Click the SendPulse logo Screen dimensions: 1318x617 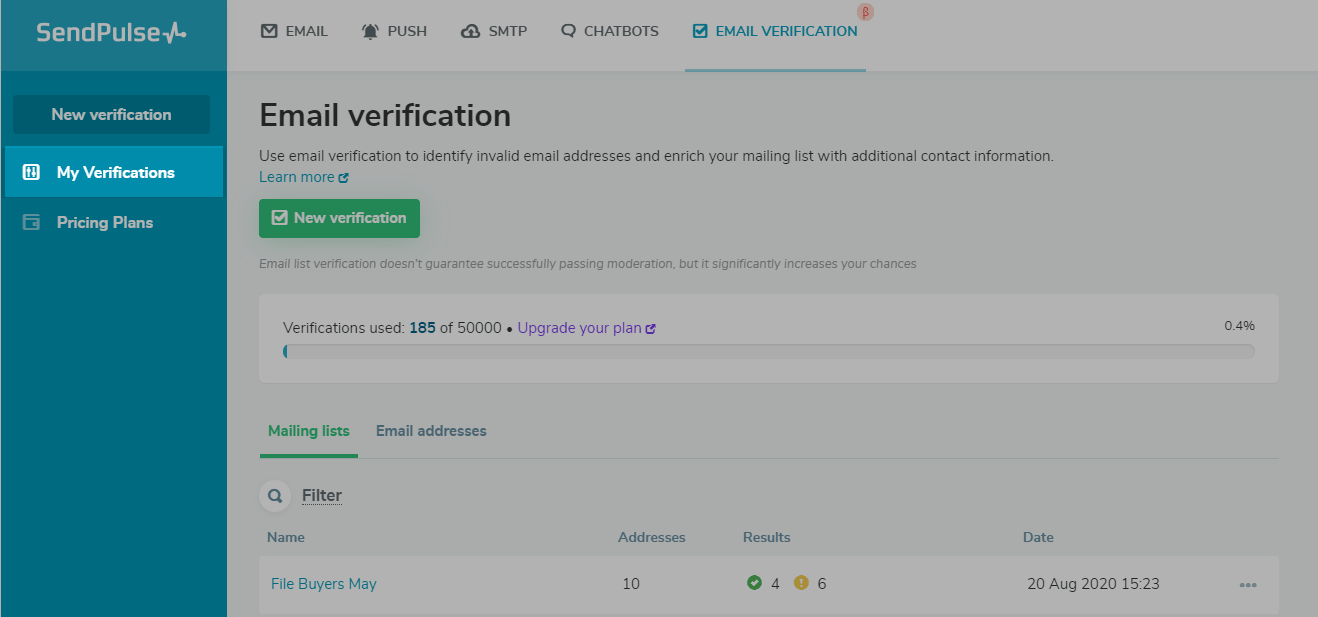(x=111, y=33)
